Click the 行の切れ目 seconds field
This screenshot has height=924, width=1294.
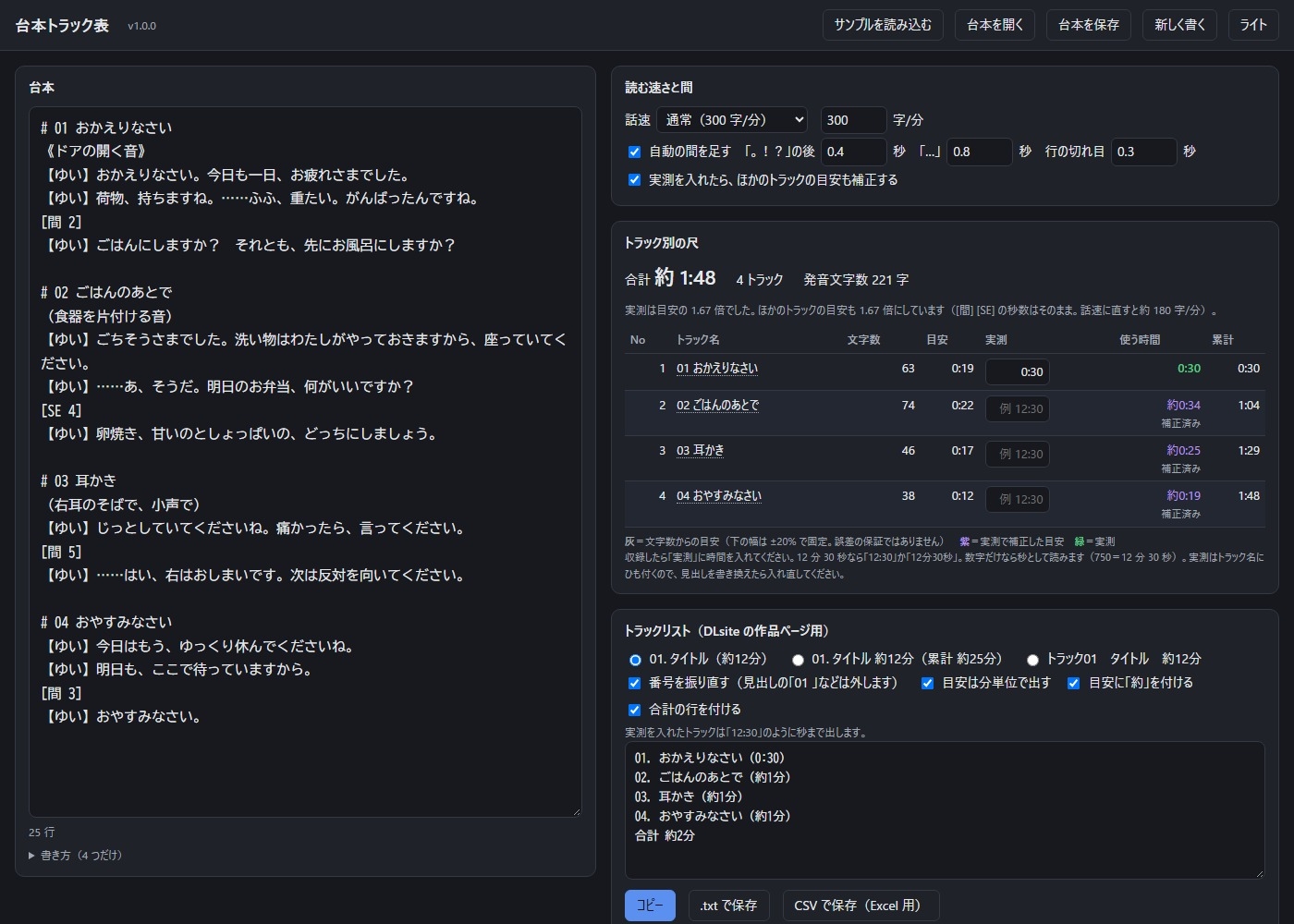click(1143, 152)
